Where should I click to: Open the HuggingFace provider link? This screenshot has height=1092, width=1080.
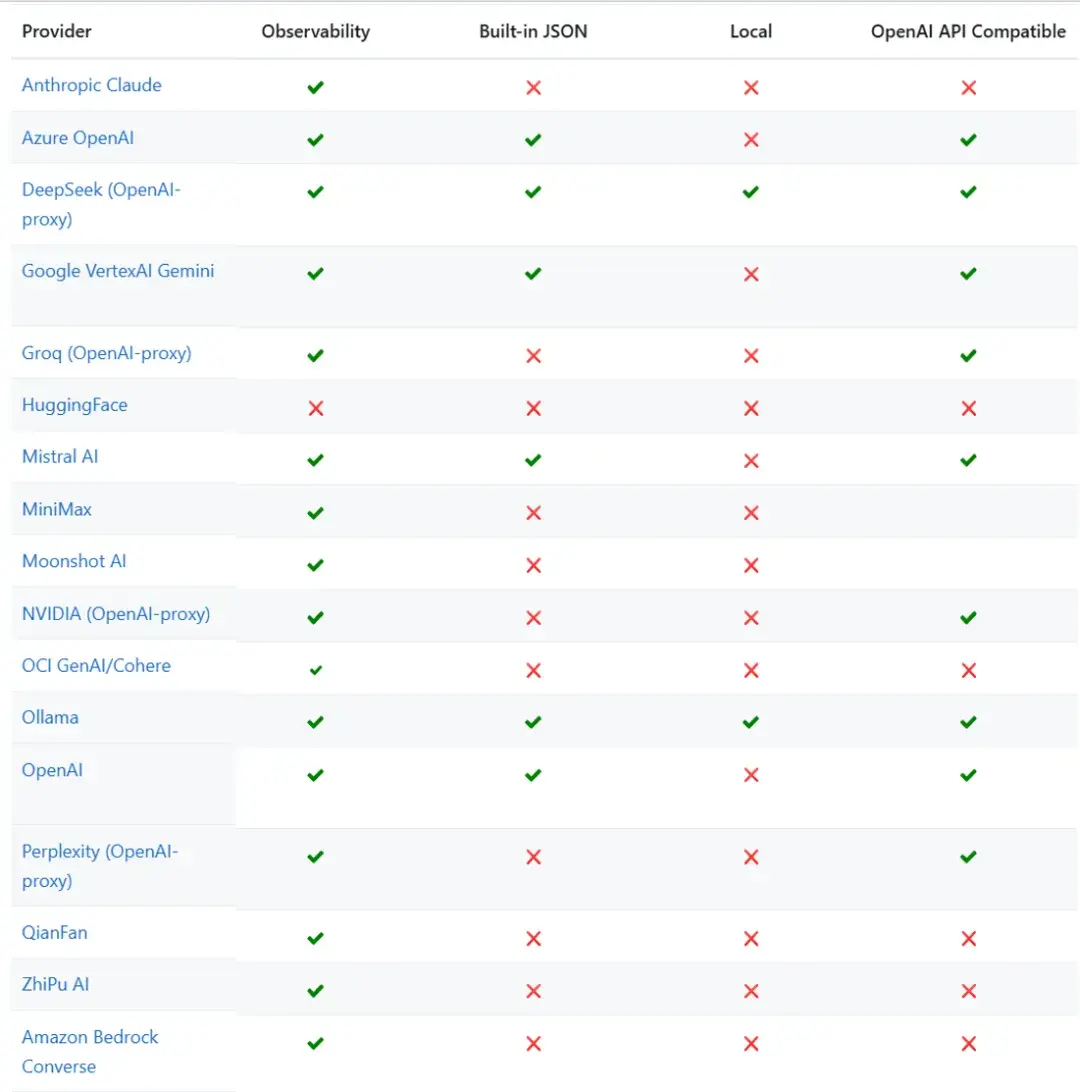click(x=74, y=405)
